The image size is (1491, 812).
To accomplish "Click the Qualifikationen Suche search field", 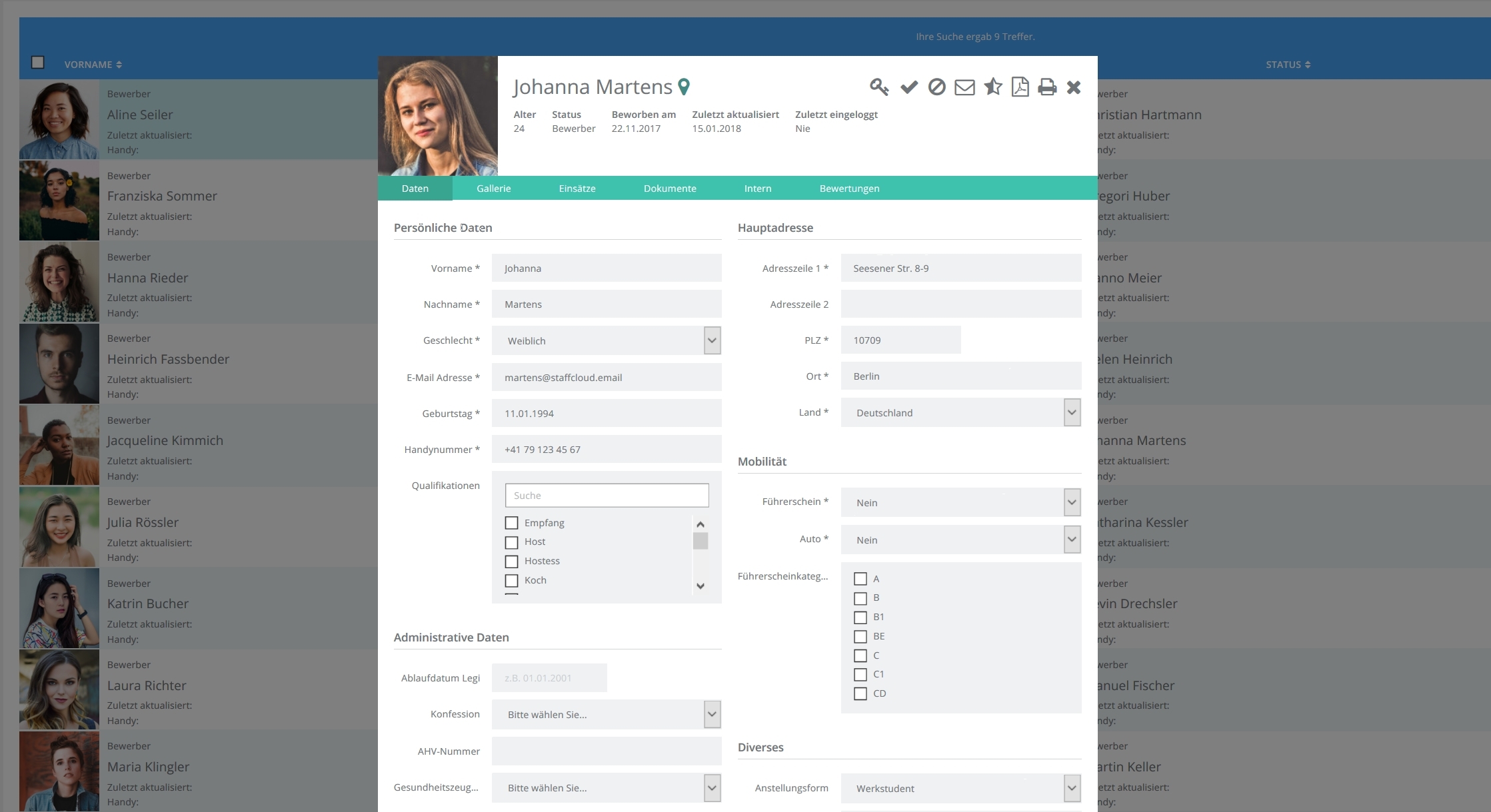I will [607, 496].
